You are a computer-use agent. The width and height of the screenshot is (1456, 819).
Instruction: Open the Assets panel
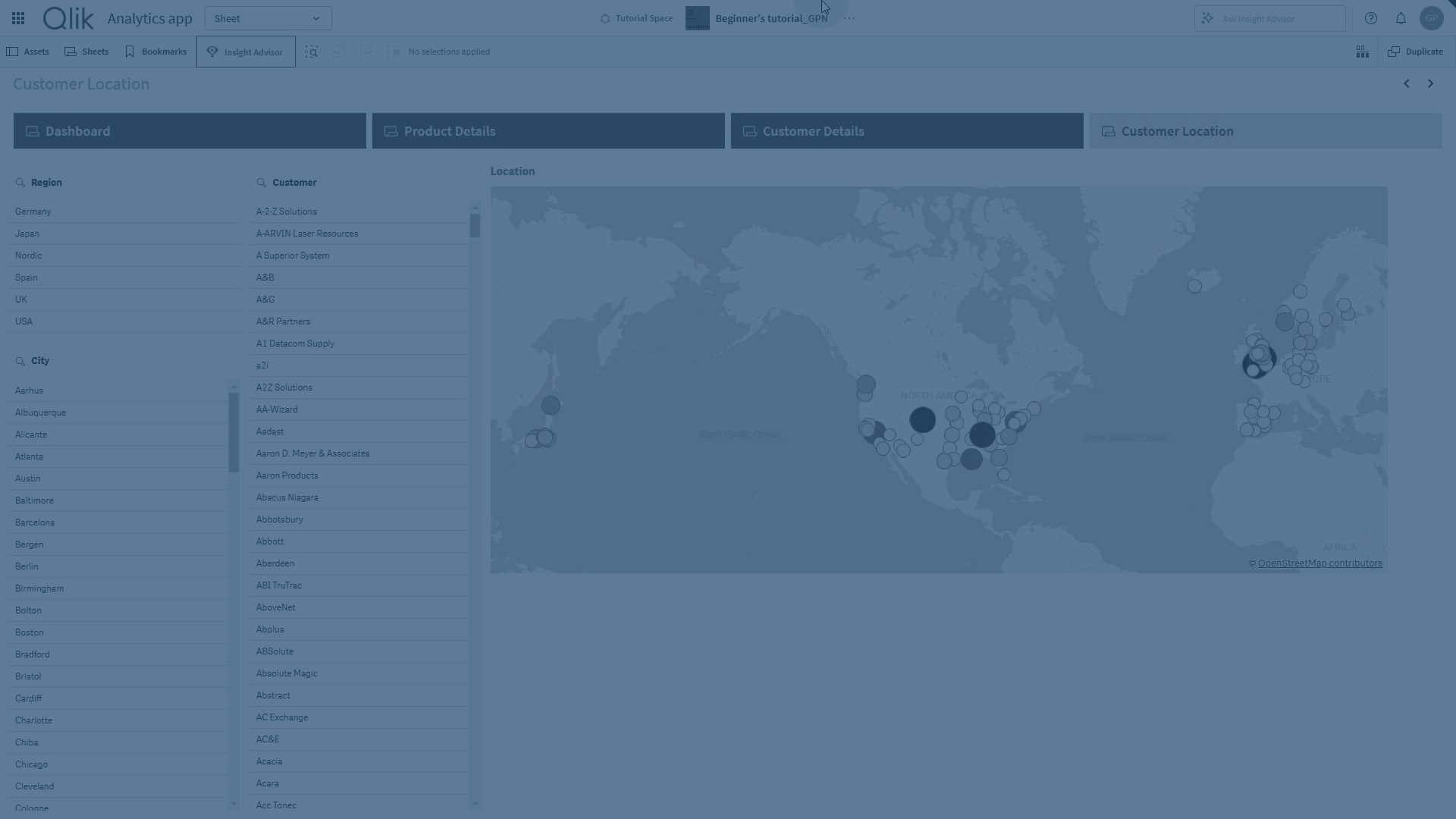(28, 52)
